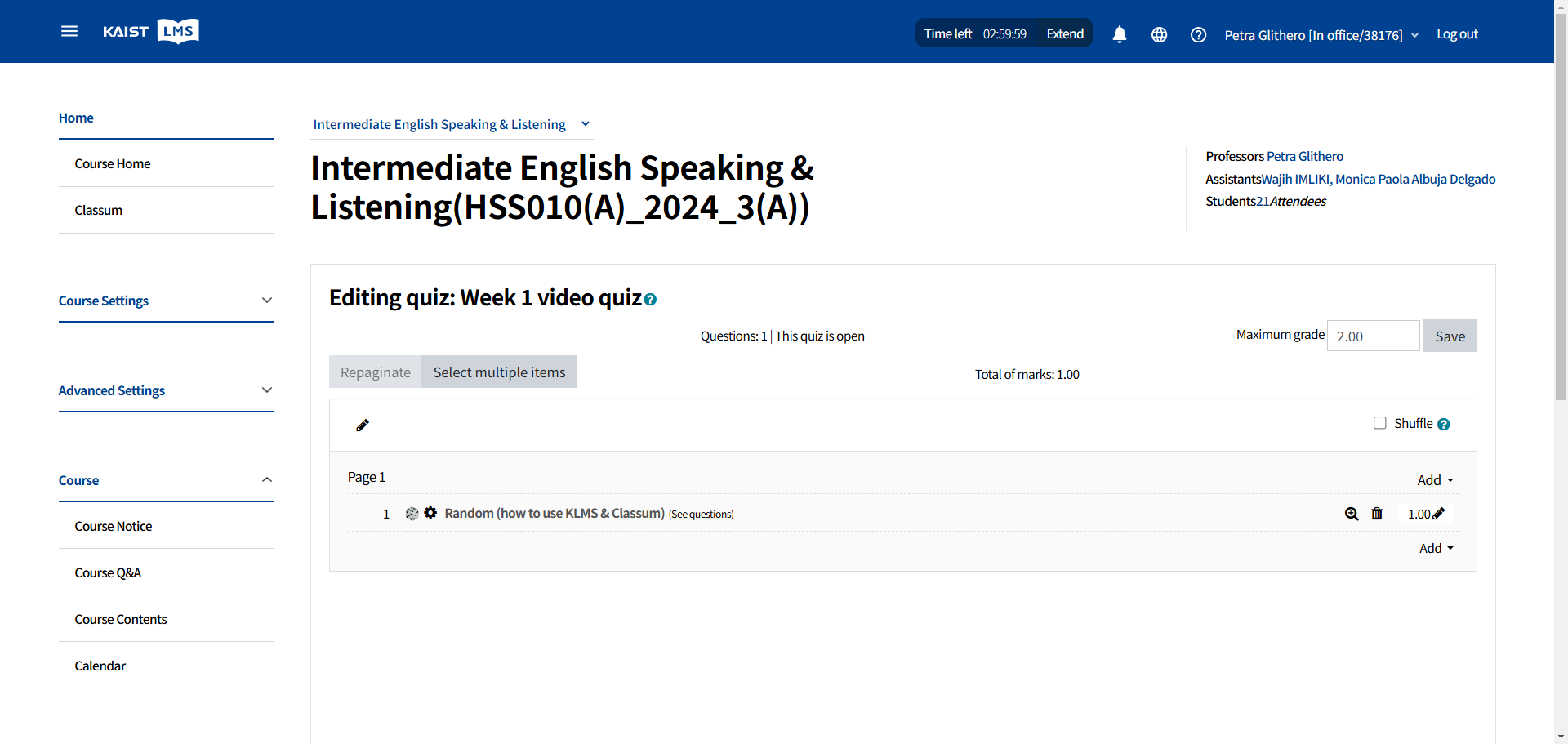Click the Shuffle help icon
Screen dimensions: 1568x744
(x=1443, y=424)
